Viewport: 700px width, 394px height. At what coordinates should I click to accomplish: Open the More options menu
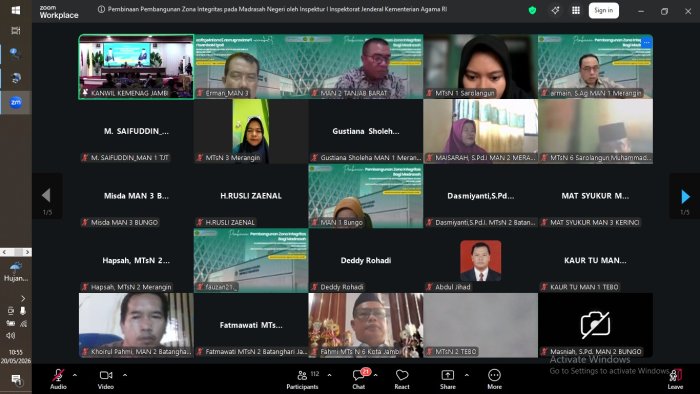494,379
